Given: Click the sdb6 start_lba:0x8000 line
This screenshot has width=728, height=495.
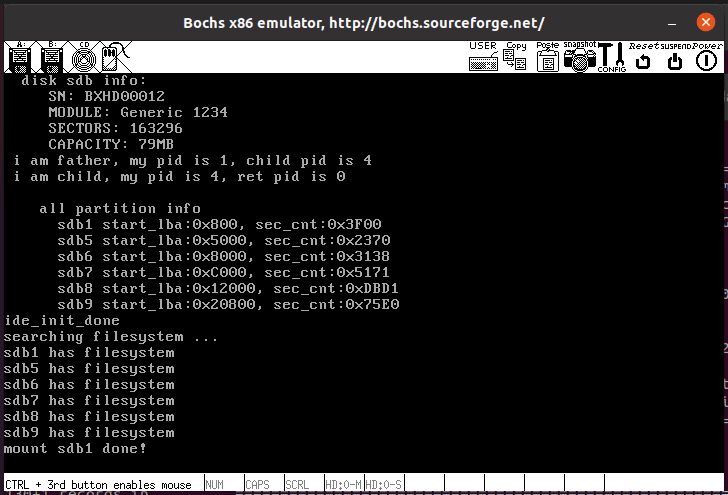Looking at the screenshot, I should point(224,256).
